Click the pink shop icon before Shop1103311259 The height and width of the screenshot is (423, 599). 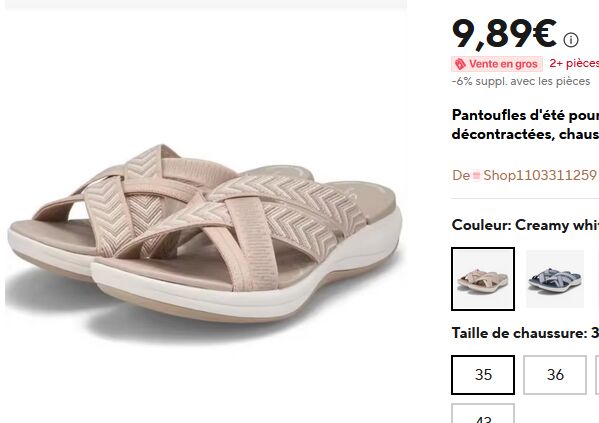pos(476,176)
